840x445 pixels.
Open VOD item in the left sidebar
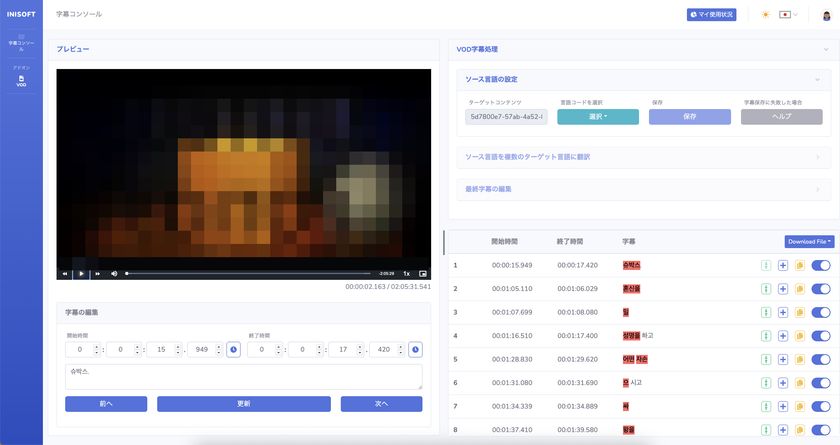pyautogui.click(x=21, y=82)
